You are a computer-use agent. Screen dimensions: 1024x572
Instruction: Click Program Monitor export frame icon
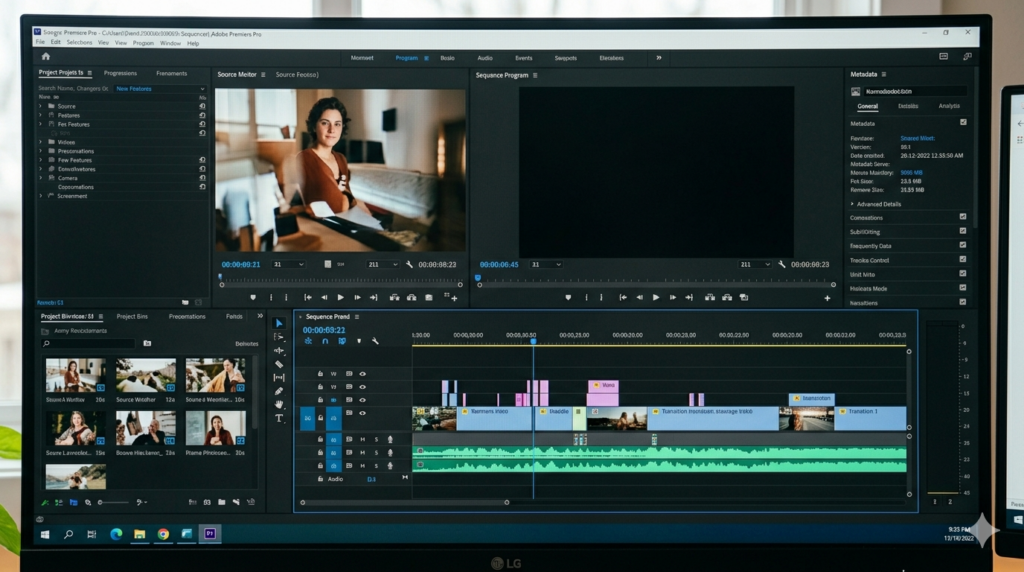[744, 297]
